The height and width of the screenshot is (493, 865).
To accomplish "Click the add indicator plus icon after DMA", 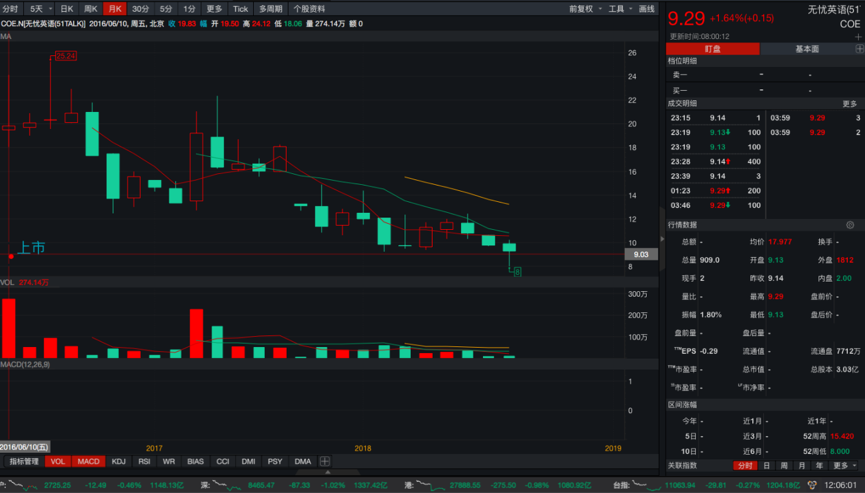I will point(325,461).
